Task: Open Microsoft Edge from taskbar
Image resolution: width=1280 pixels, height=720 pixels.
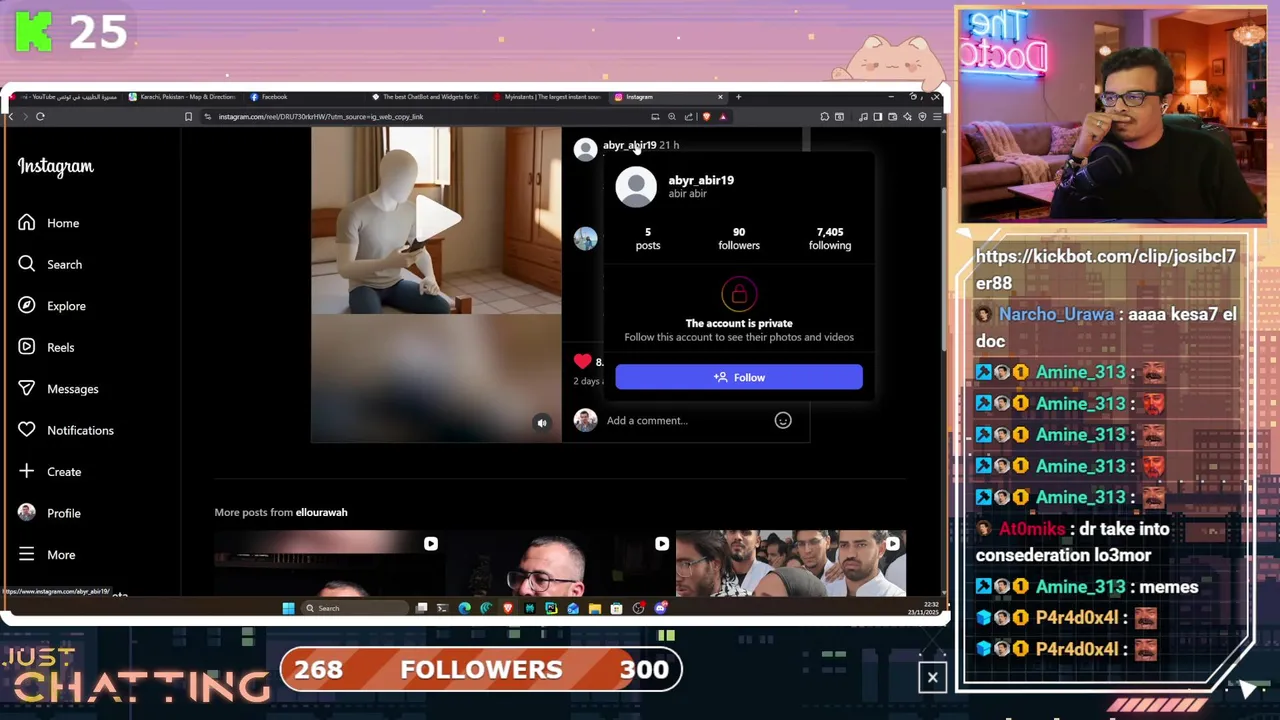Action: pos(464,608)
